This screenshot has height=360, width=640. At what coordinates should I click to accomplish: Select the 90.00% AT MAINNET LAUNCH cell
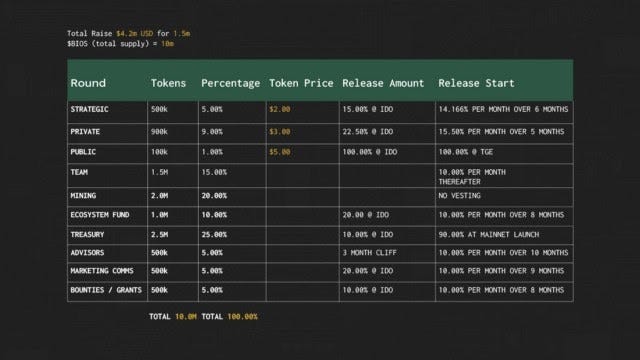[489, 235]
